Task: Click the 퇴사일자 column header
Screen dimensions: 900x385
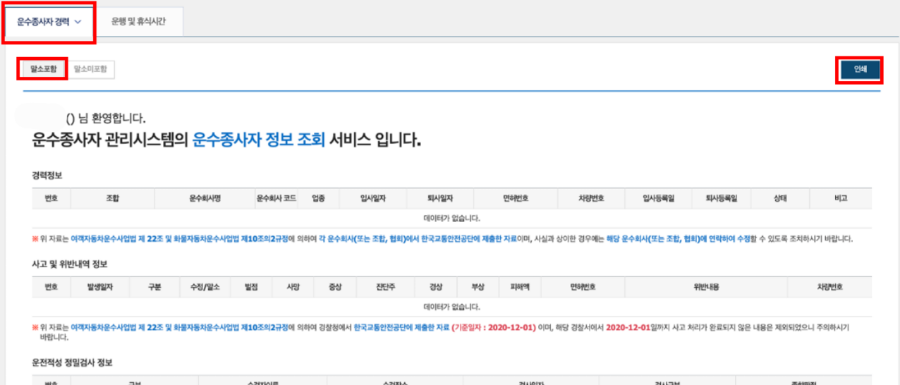Action: [440, 198]
